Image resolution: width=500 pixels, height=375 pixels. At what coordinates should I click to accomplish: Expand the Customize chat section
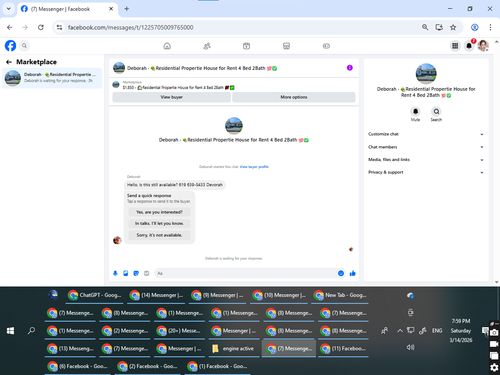(426, 134)
